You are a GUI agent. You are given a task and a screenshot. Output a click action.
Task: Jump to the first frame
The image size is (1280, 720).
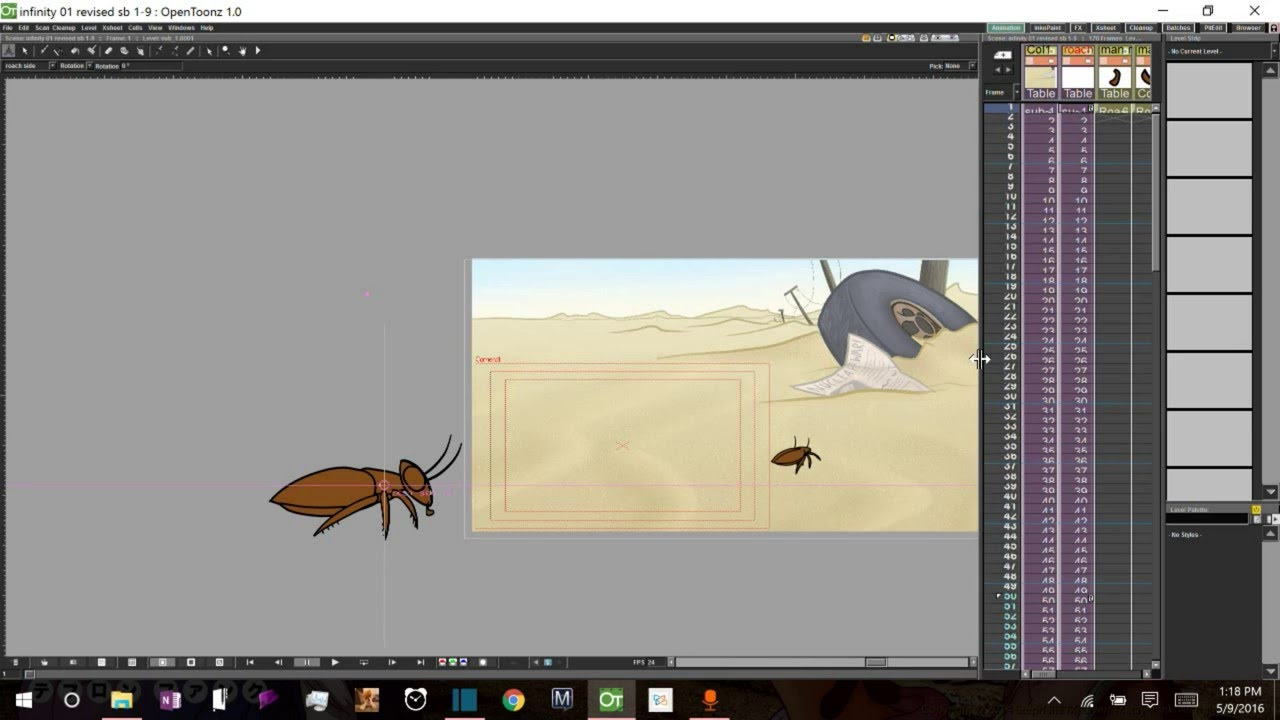point(249,662)
